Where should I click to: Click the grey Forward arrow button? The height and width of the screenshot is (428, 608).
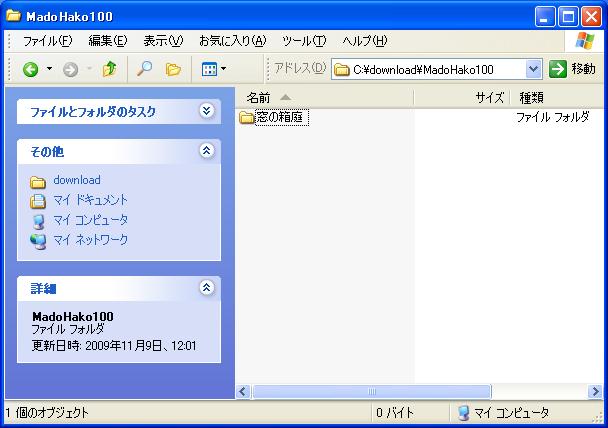click(x=71, y=70)
